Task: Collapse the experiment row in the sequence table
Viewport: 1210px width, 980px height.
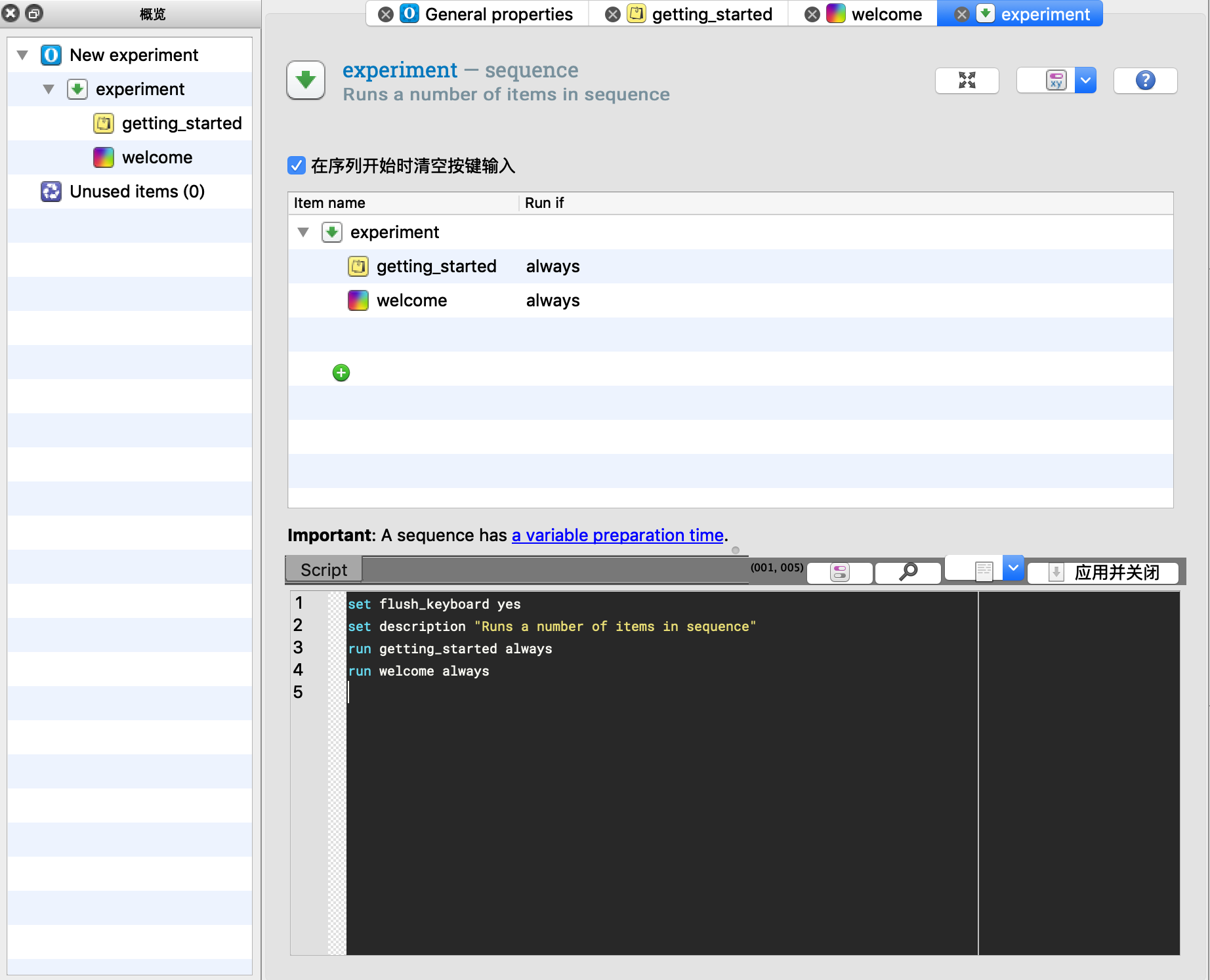Action: 302,232
